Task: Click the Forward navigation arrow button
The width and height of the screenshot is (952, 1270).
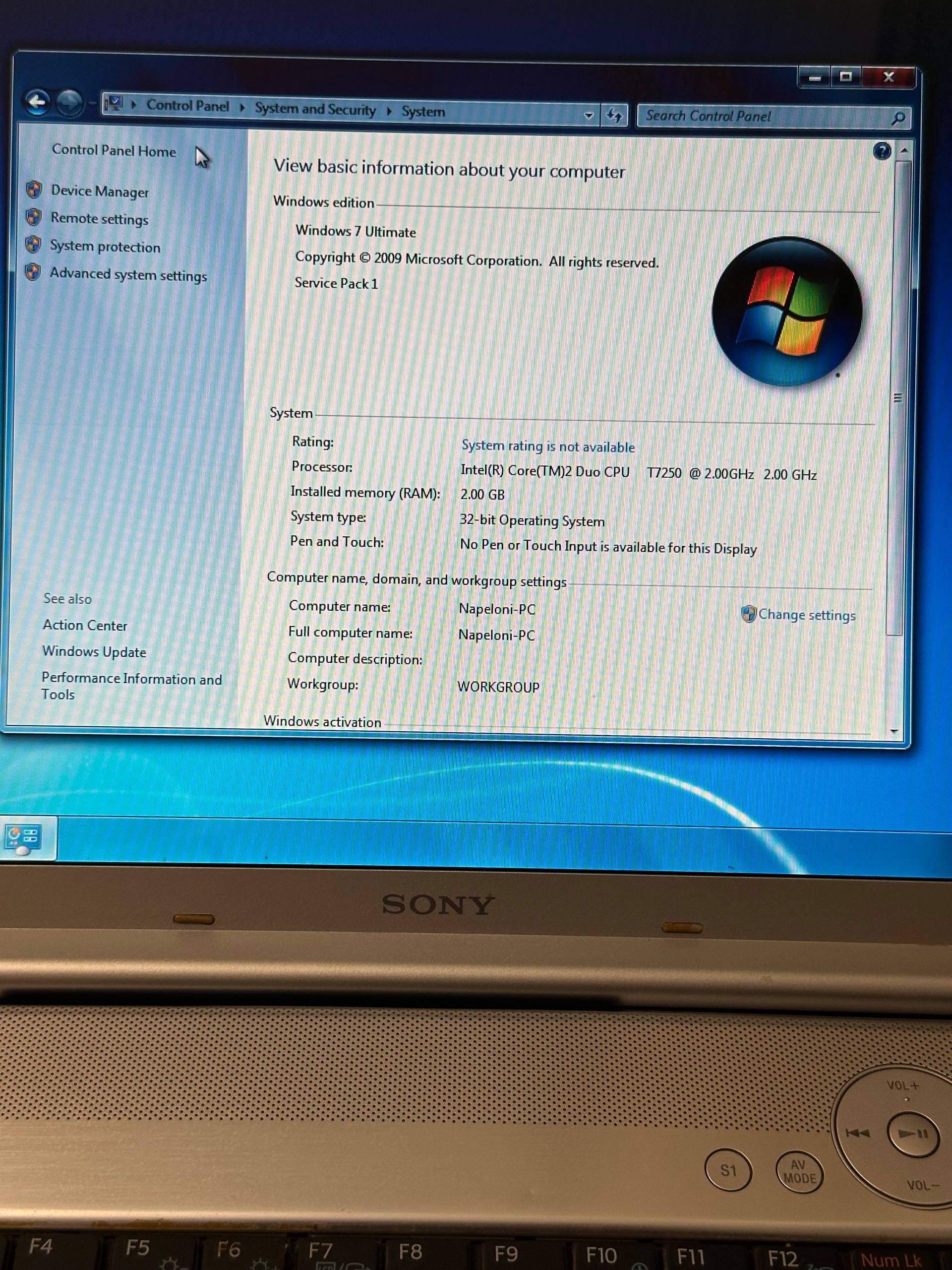Action: 70,103
